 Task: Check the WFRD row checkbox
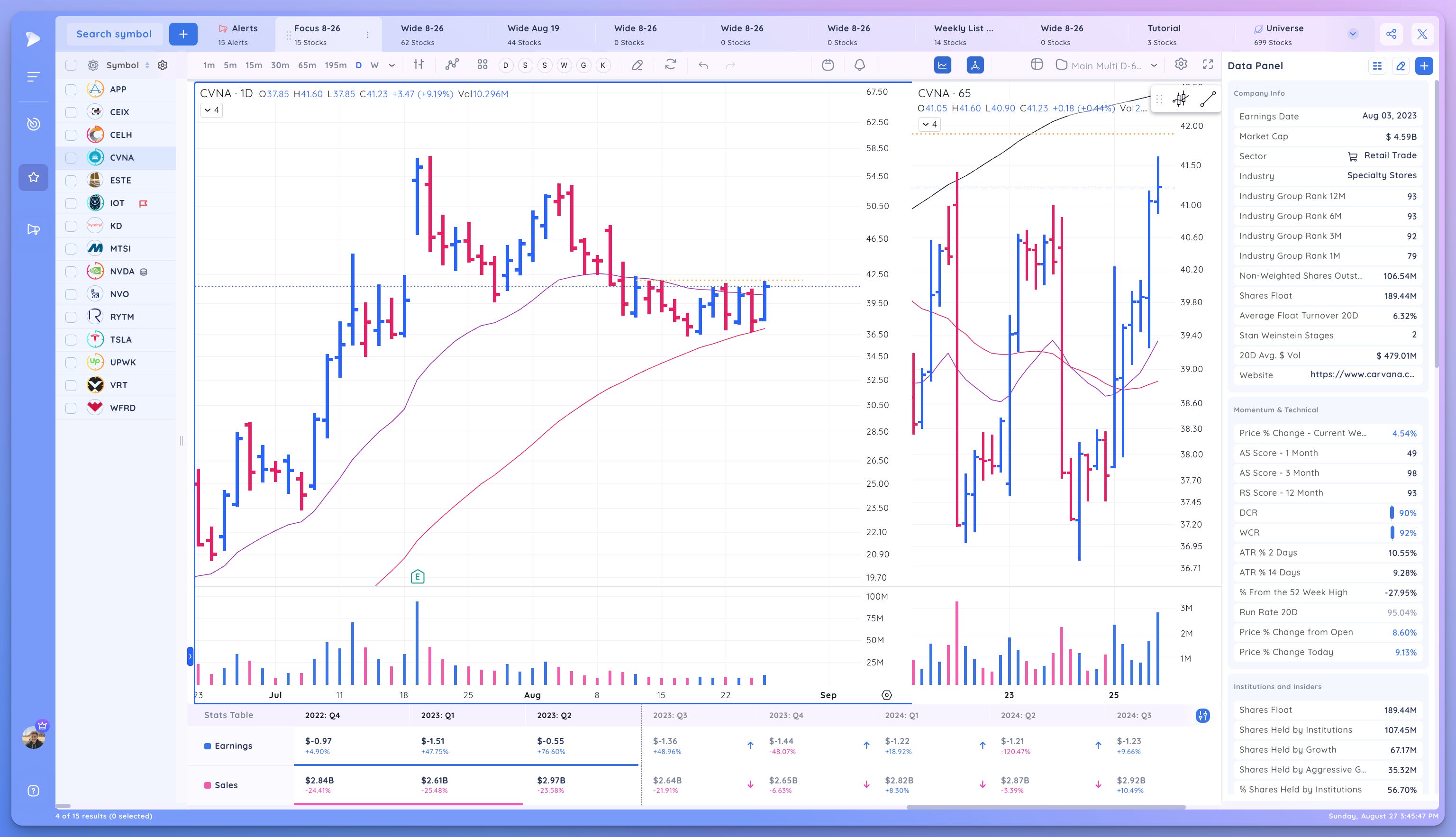pos(71,408)
